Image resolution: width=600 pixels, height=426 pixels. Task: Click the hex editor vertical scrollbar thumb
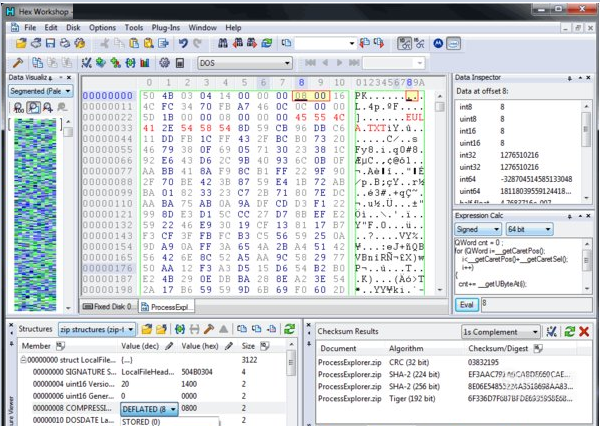point(440,107)
